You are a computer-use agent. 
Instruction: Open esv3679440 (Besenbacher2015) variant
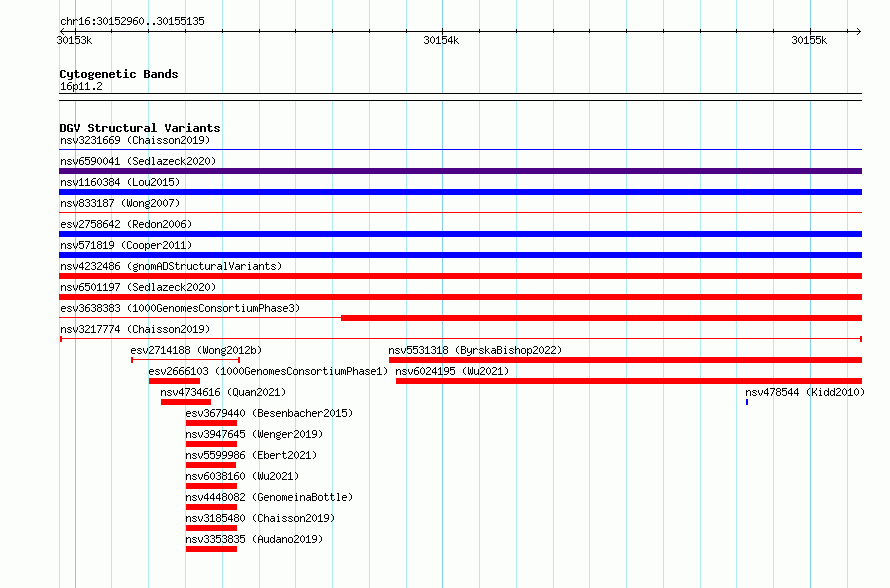pyautogui.click(x=269, y=413)
